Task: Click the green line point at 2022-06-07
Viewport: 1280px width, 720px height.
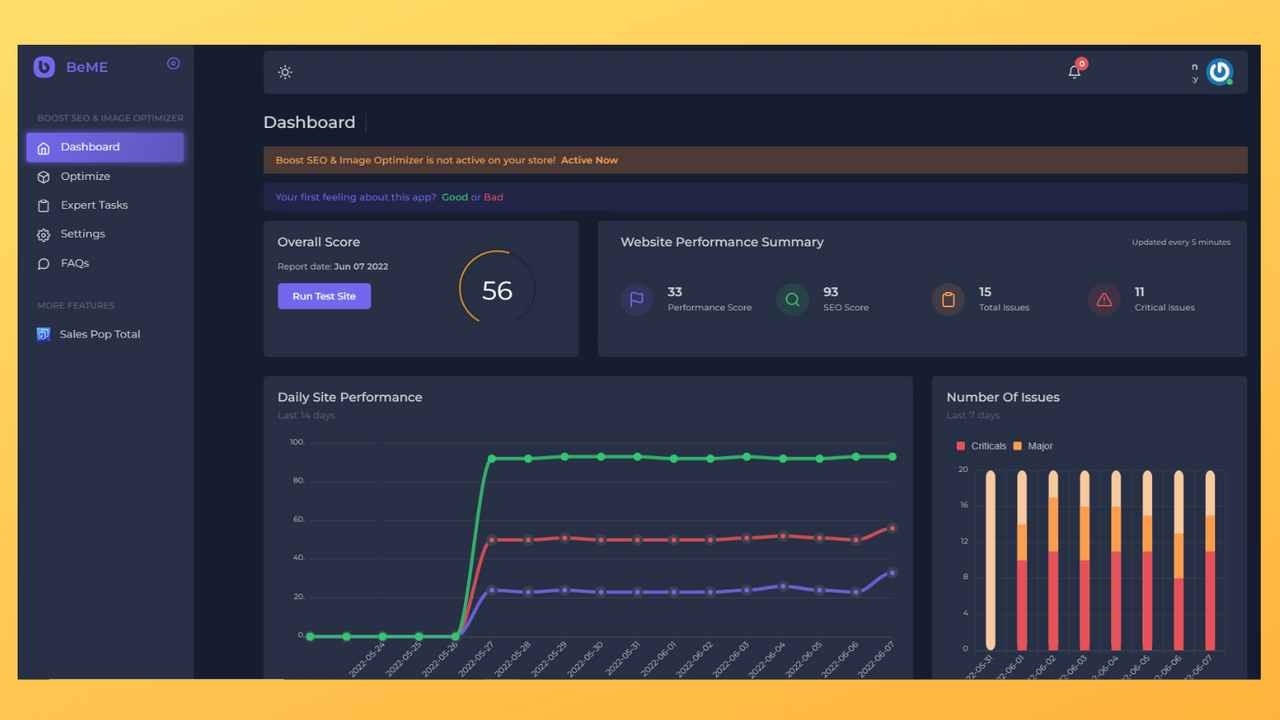Action: click(x=892, y=457)
